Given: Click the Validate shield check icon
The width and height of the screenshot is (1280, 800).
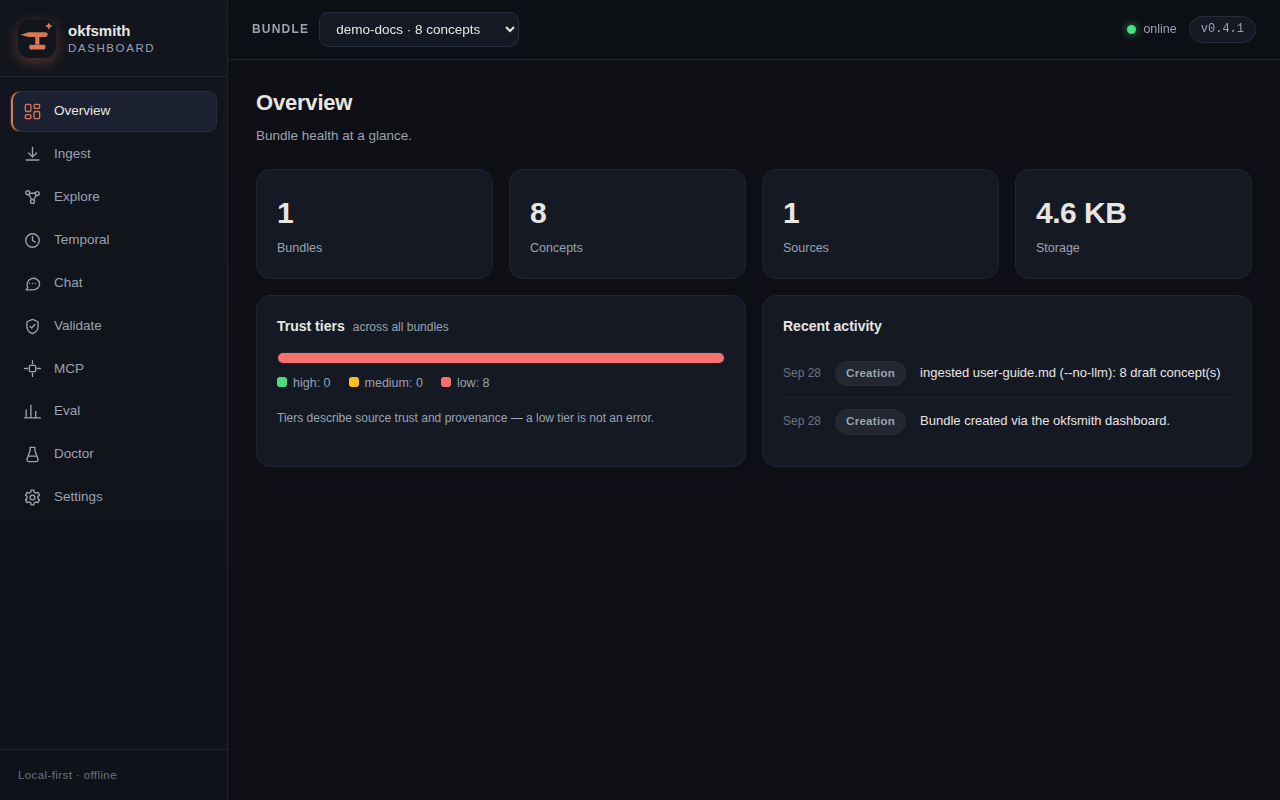Looking at the screenshot, I should tap(32, 326).
